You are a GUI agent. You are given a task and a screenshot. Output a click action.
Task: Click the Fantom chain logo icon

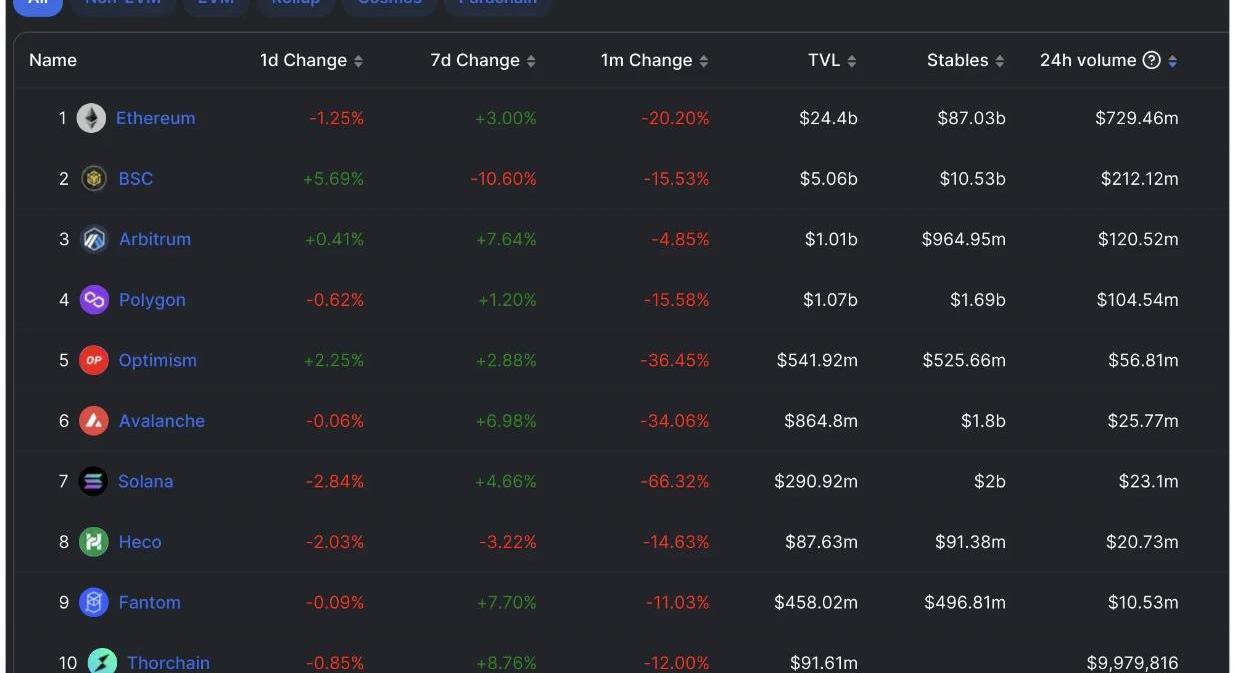click(x=94, y=602)
